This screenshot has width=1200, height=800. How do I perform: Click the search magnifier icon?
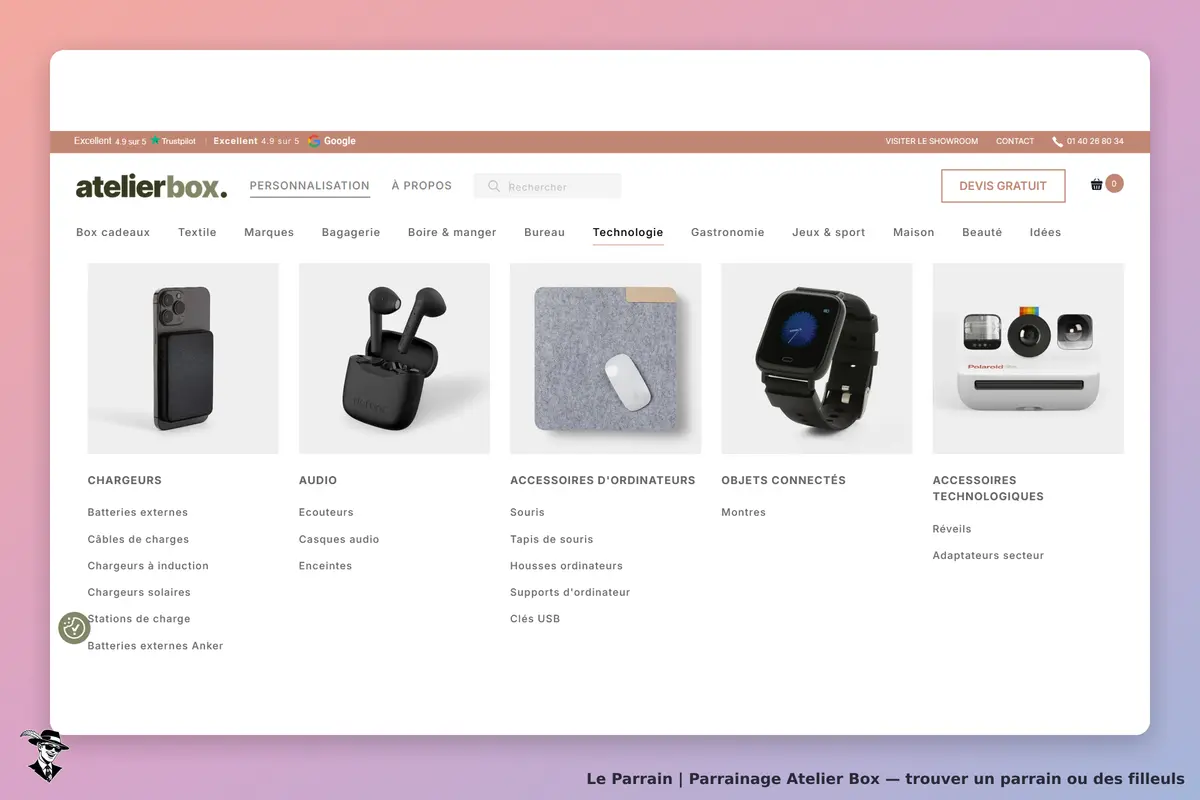pyautogui.click(x=494, y=186)
